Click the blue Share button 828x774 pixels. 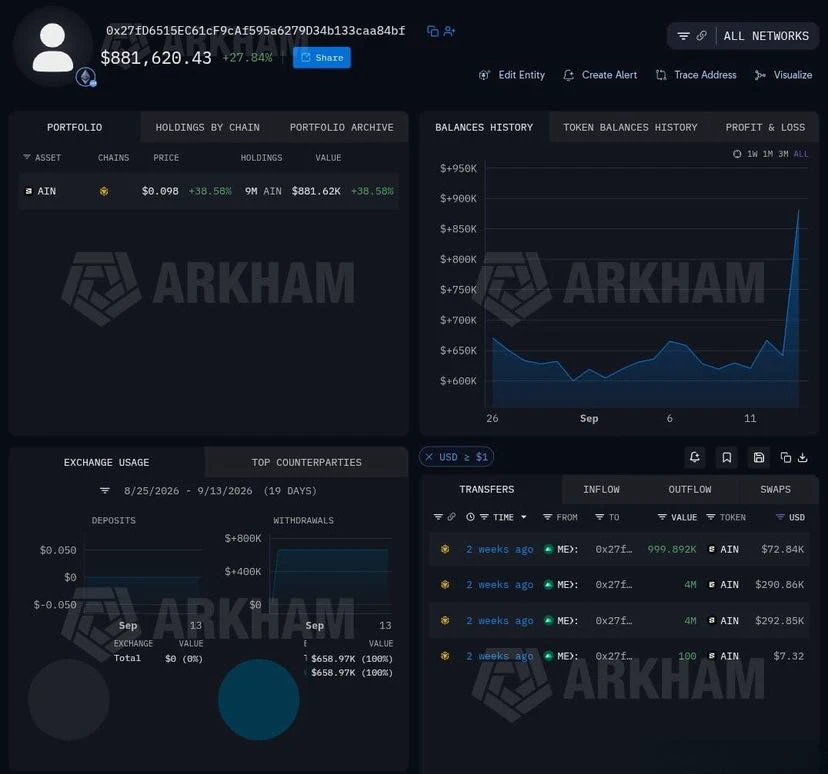pos(322,58)
